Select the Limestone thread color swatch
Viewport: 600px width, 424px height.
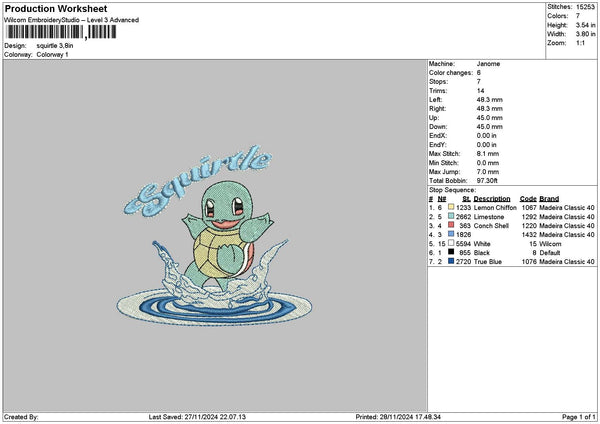452,215
